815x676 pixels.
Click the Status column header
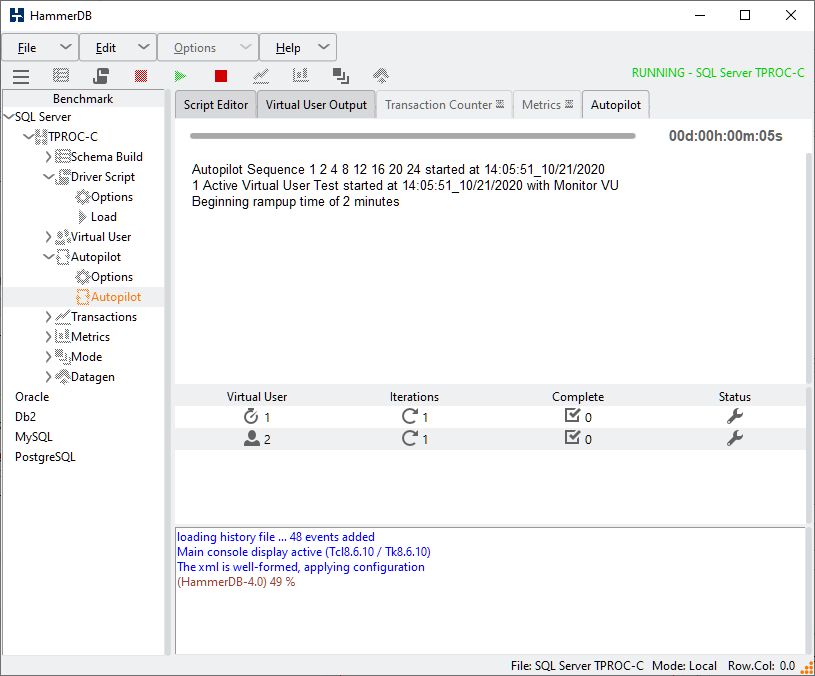pyautogui.click(x=734, y=397)
